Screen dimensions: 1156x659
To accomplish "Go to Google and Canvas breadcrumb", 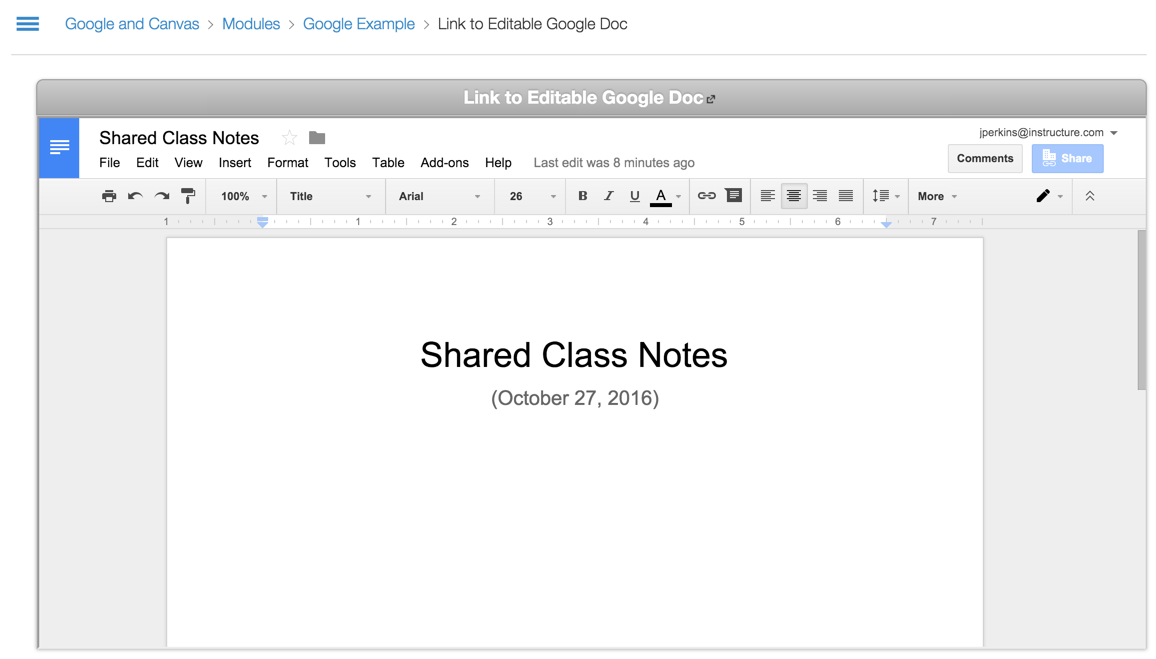I will (132, 24).
